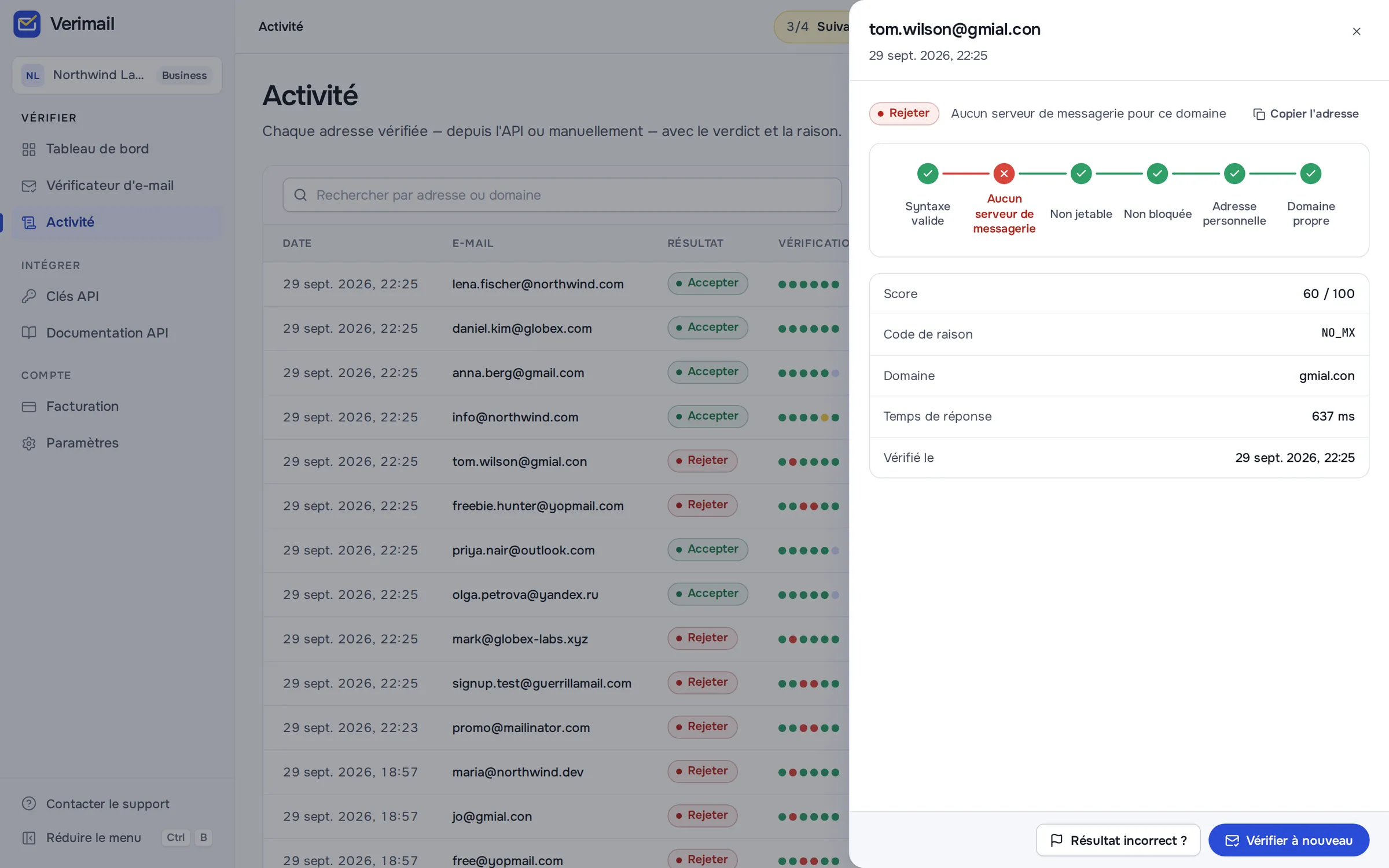Image resolution: width=1389 pixels, height=868 pixels.
Task: Open Tableau de bord dashboard
Action: point(117,149)
